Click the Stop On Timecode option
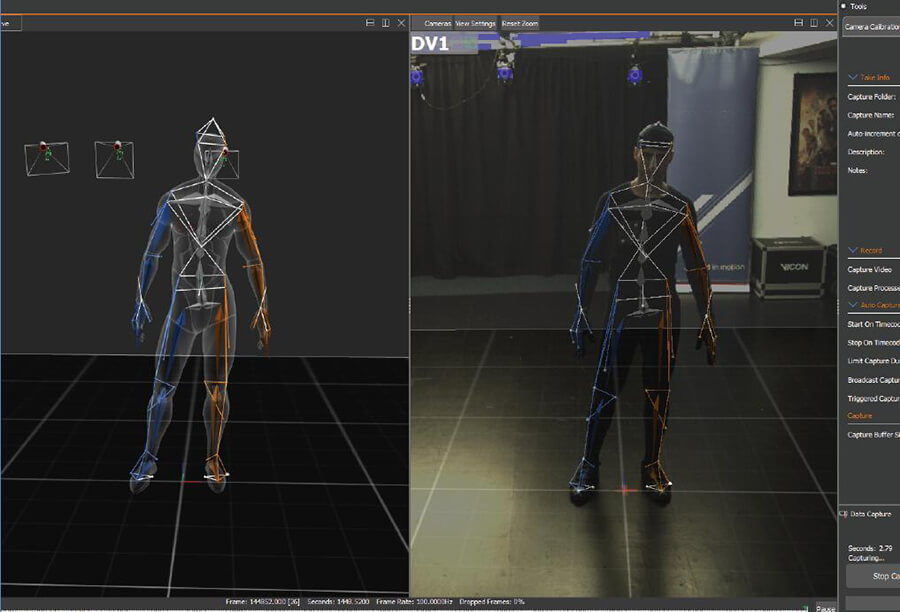The image size is (900, 612). tap(874, 343)
